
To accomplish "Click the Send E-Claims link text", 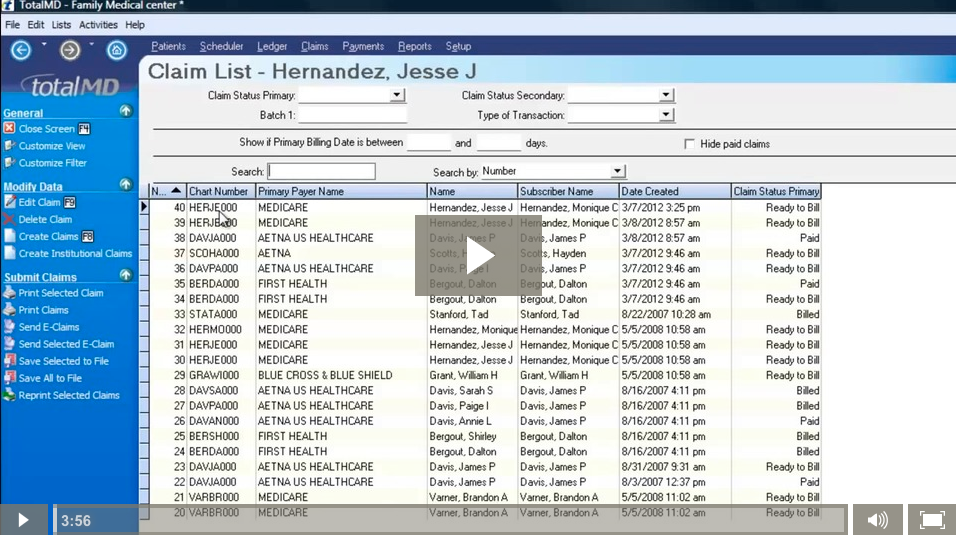I will (49, 327).
